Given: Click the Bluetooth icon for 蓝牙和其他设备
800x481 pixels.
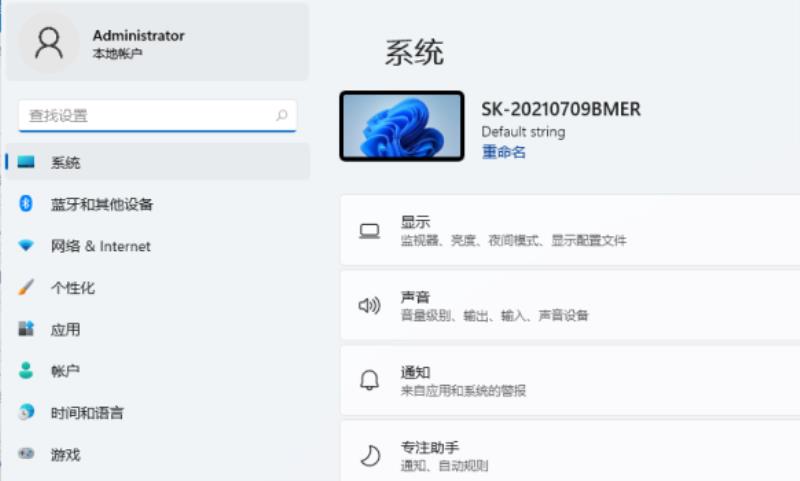Looking at the screenshot, I should tap(26, 204).
